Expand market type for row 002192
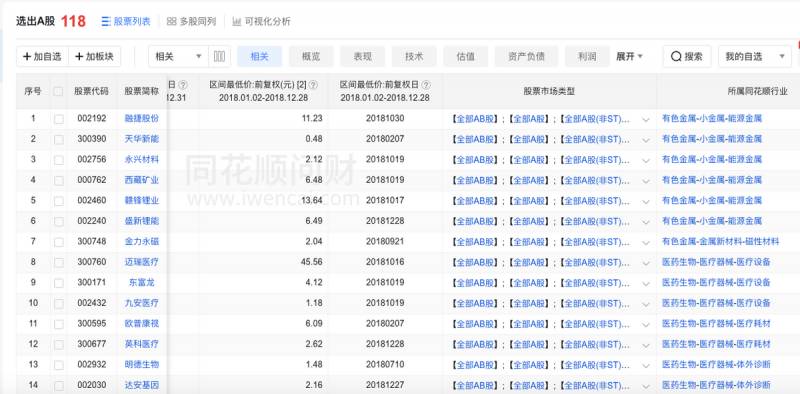This screenshot has width=800, height=394. 645,119
